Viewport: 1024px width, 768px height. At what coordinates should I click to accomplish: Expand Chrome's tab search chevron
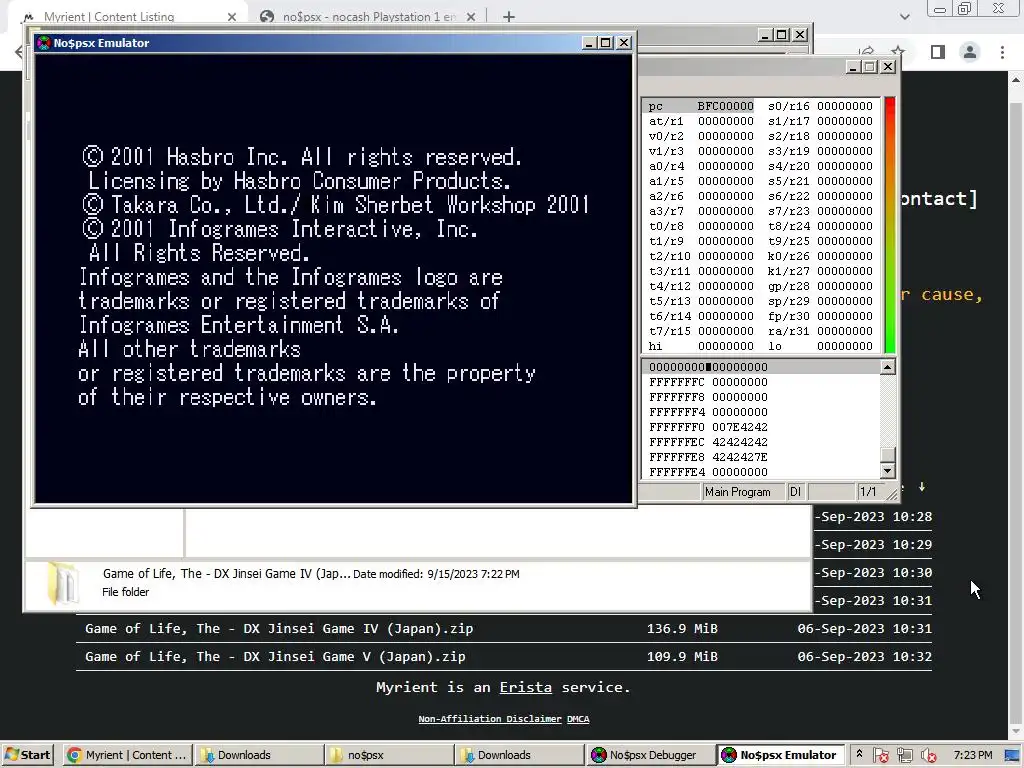click(x=904, y=17)
